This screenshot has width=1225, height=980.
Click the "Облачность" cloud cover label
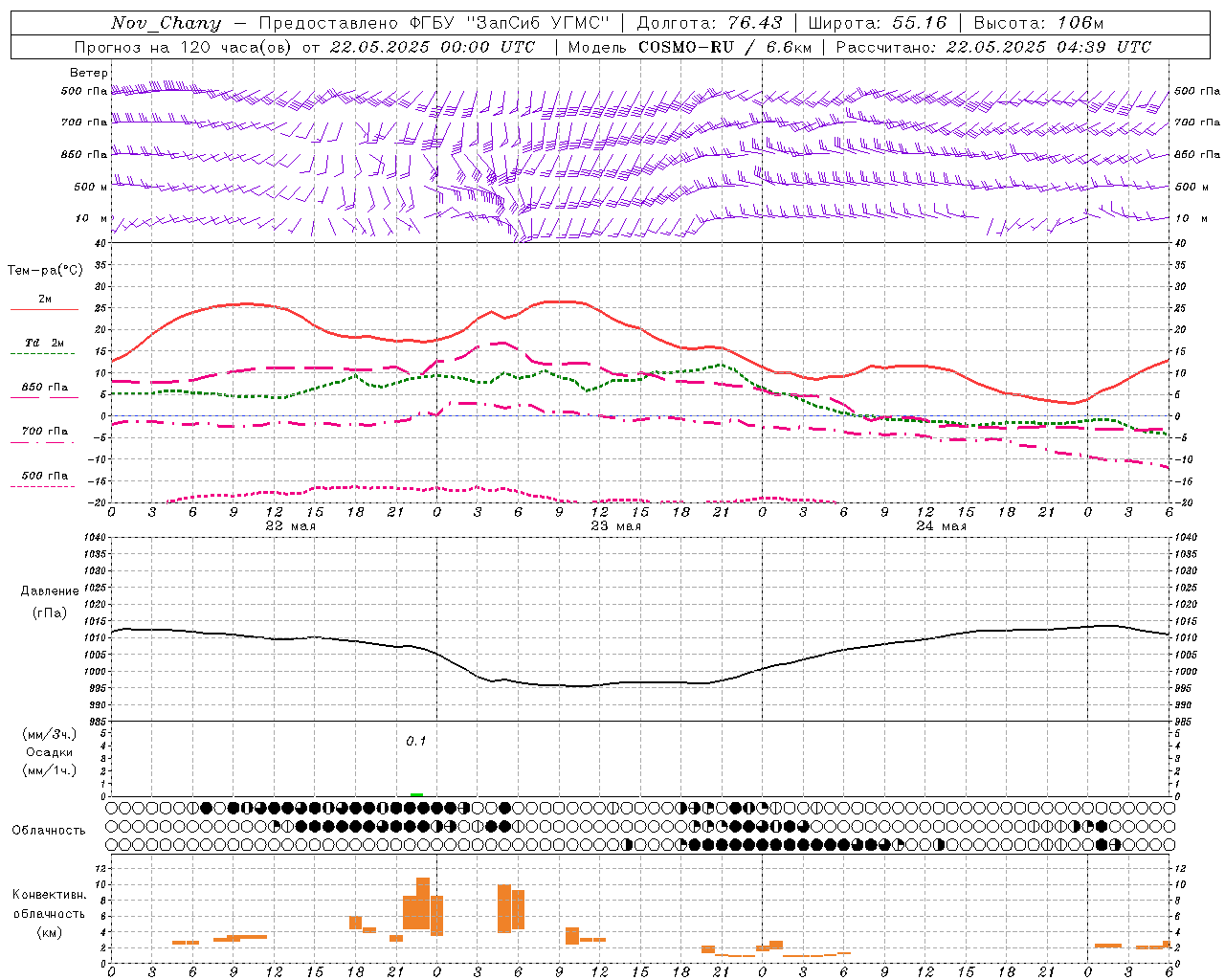(x=49, y=830)
